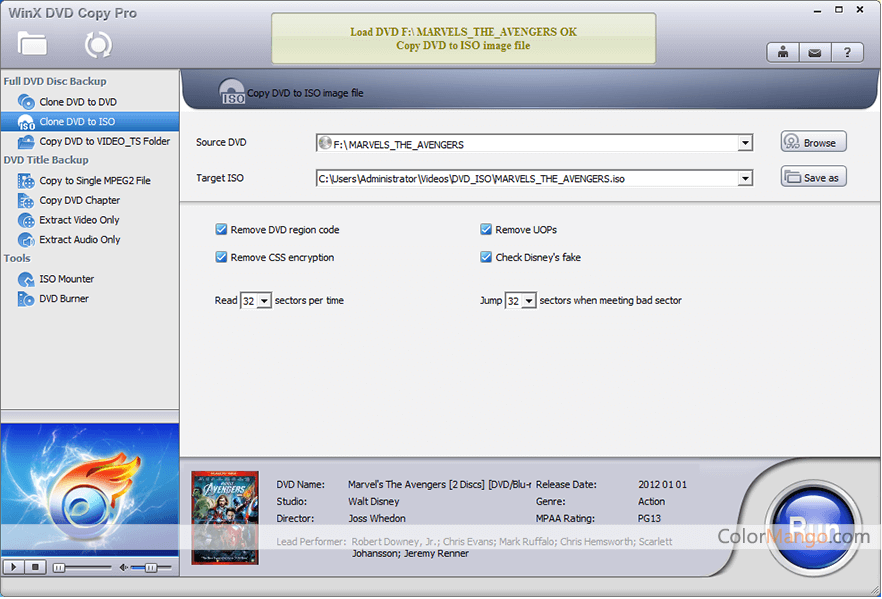Screen dimensions: 882x599
Task: Toggle the Remove CSS encryption checkbox
Action: click(221, 257)
